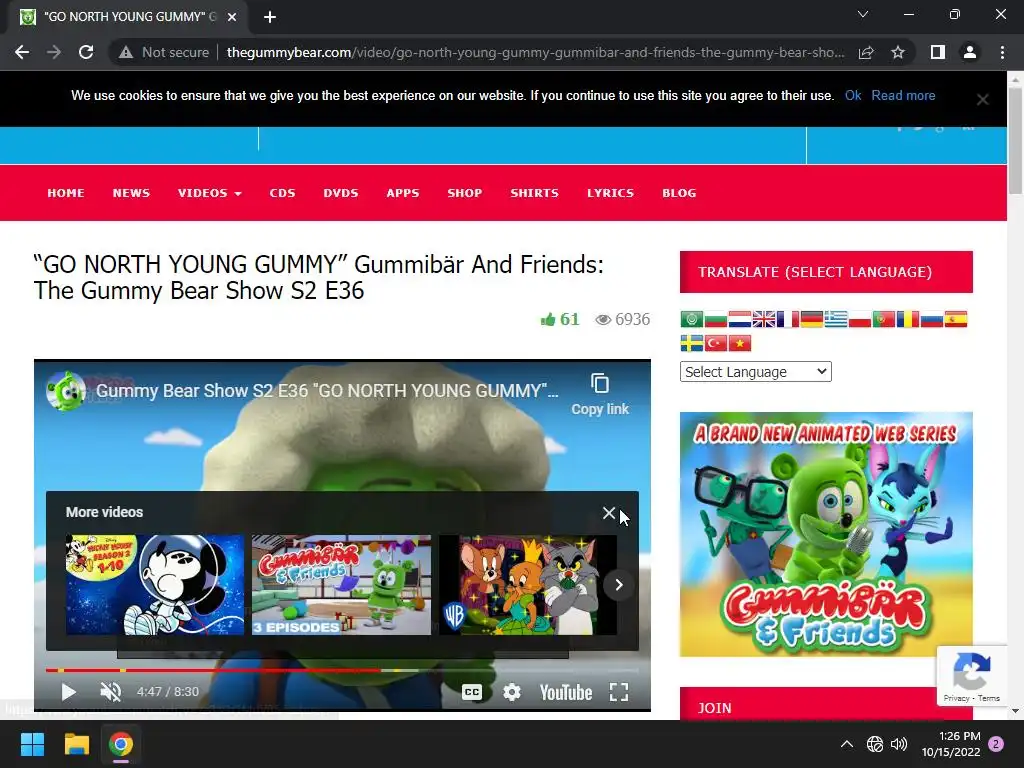Open the Chrome profile menu

coord(970,52)
